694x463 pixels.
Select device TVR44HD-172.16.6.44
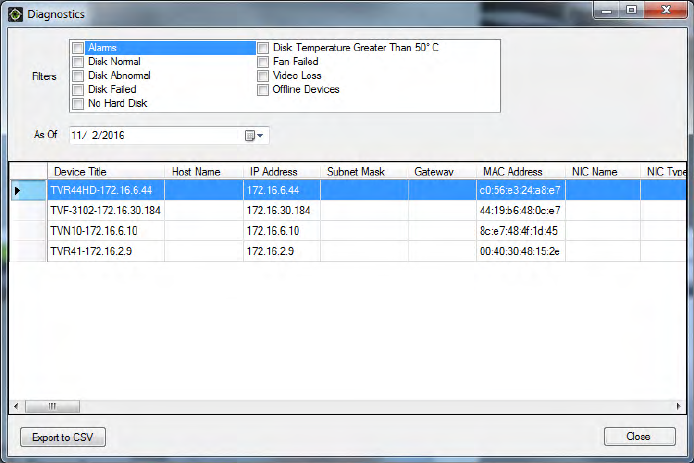pos(106,190)
